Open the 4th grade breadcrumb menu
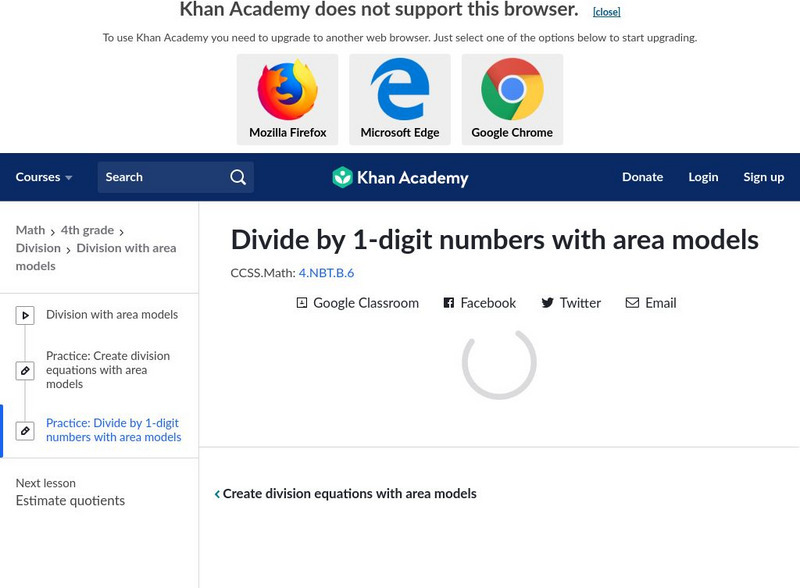 (88, 230)
